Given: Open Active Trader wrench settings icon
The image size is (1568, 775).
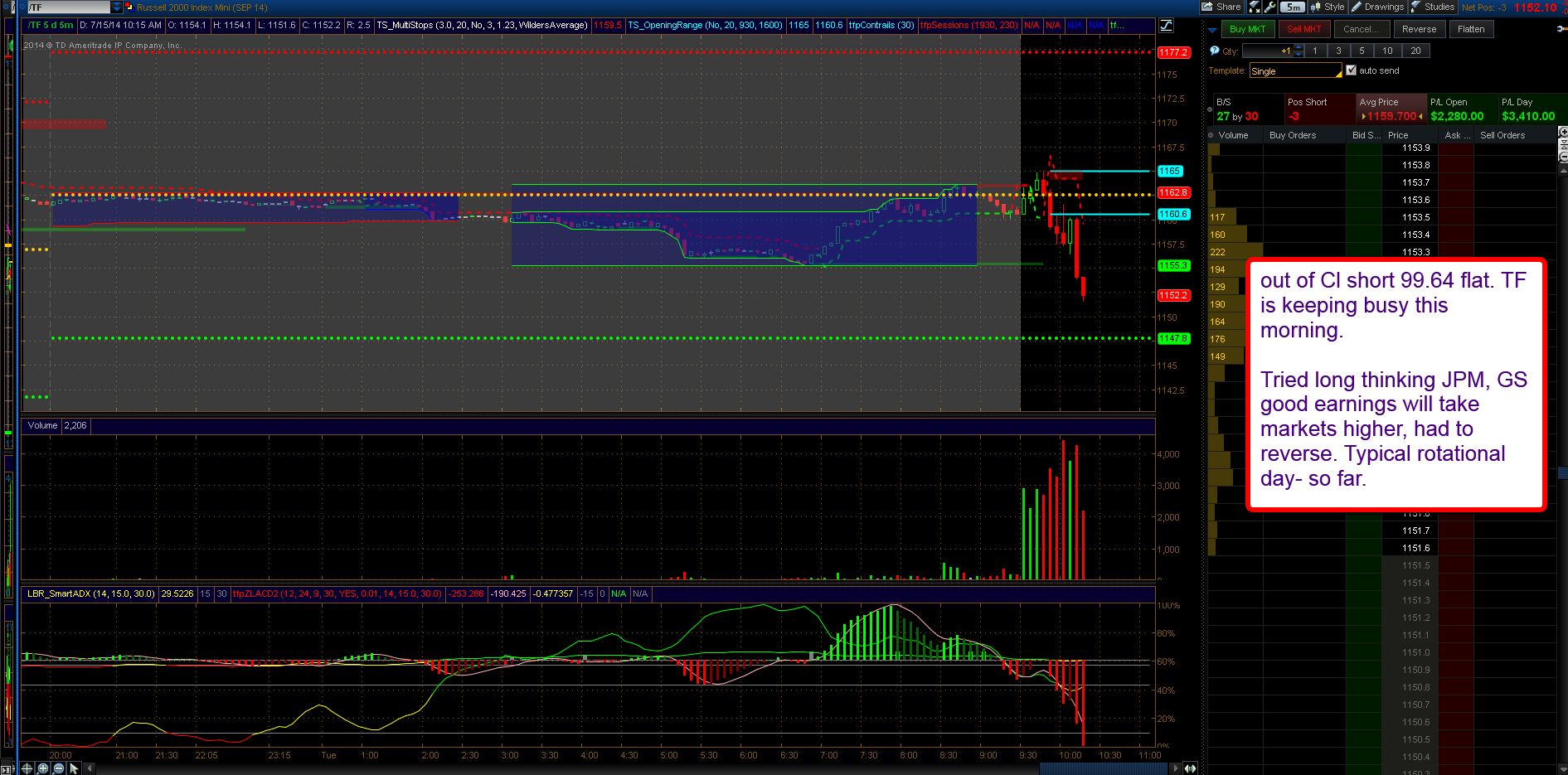Looking at the screenshot, I should (1561, 29).
